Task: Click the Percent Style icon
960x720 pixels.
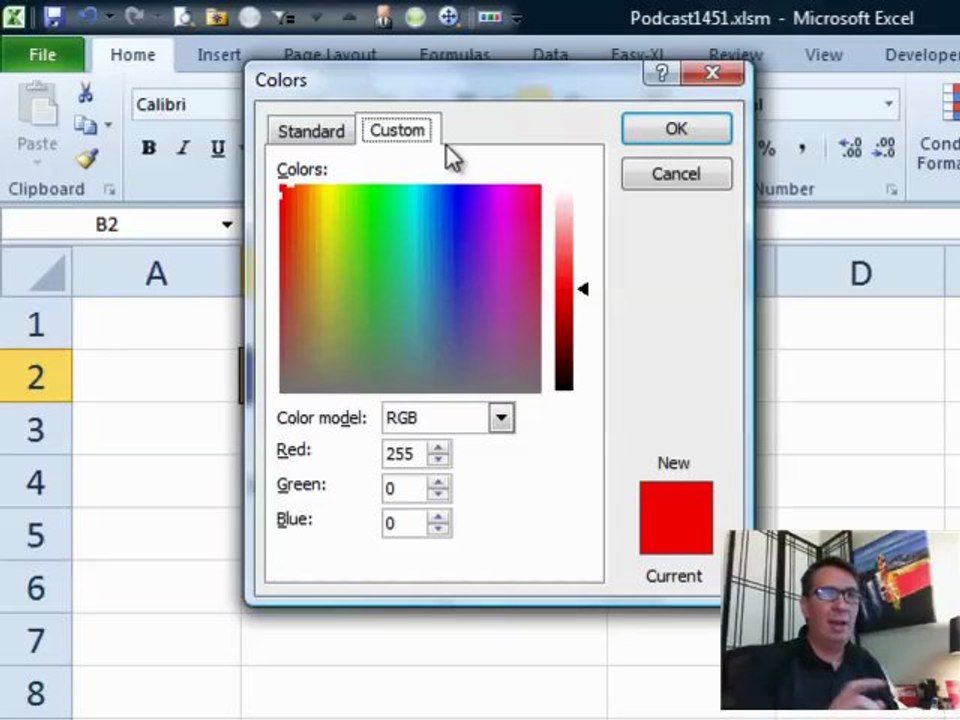Action: [x=767, y=148]
